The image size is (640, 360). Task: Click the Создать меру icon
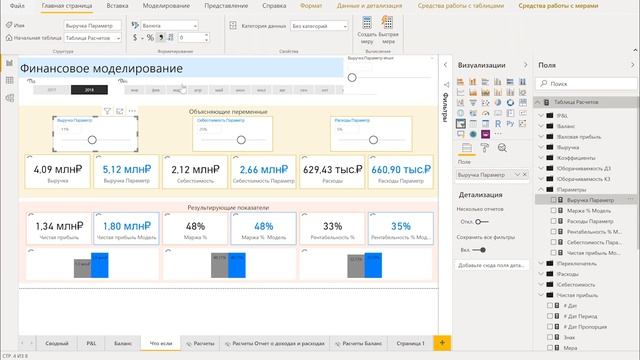[x=367, y=30]
